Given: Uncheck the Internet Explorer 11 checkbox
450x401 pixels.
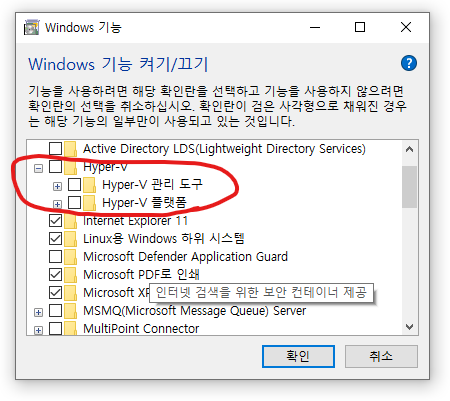Looking at the screenshot, I should [x=55, y=220].
